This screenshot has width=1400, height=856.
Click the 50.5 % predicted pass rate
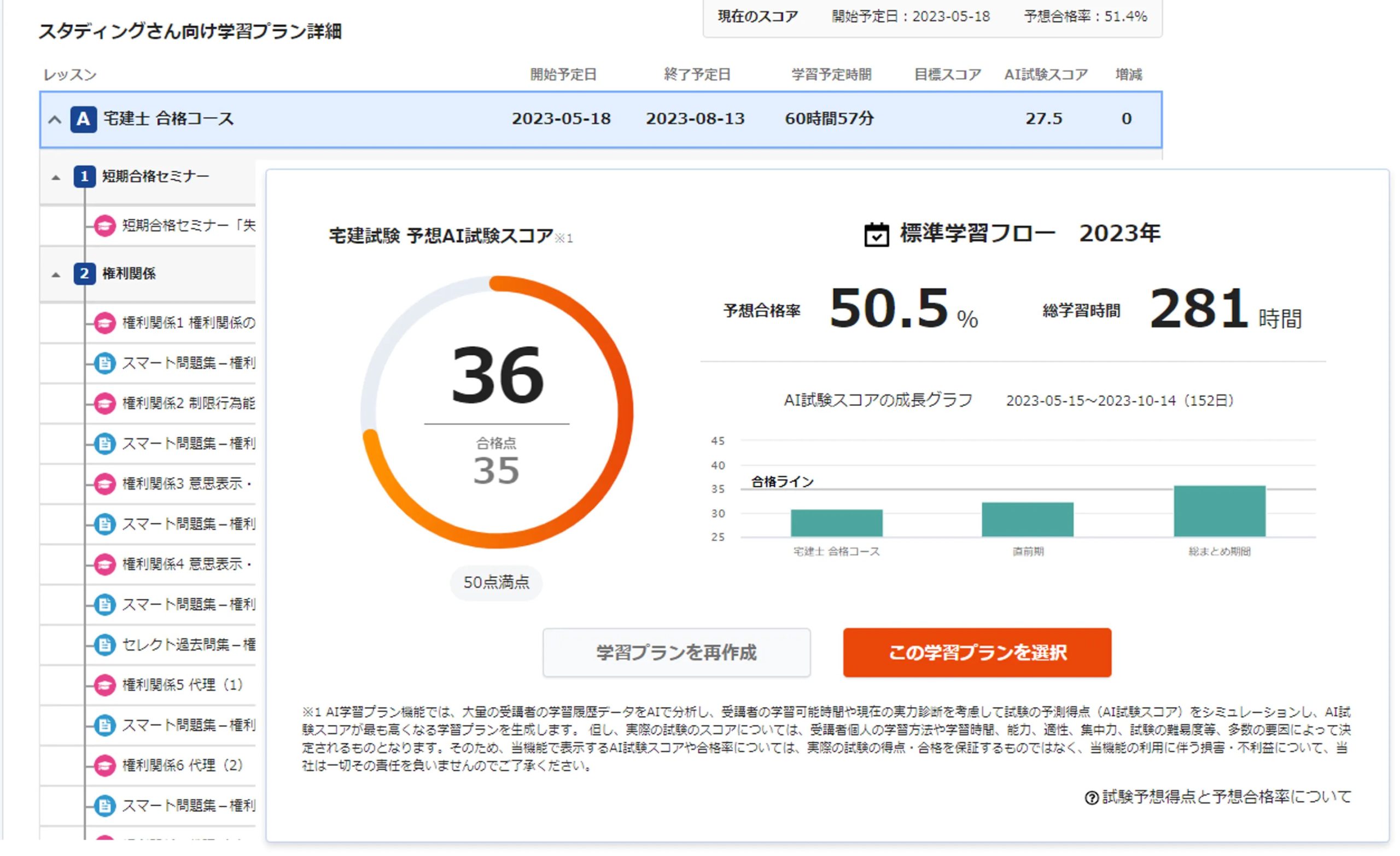tap(904, 308)
